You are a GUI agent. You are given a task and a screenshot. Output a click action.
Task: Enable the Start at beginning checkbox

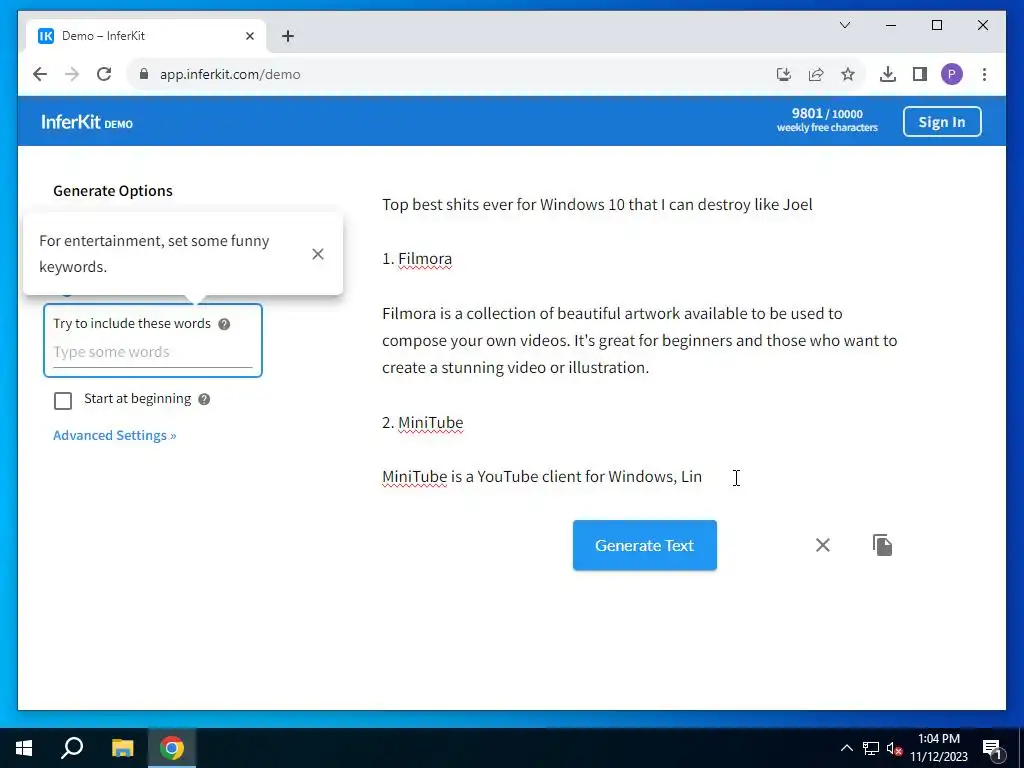tap(63, 400)
